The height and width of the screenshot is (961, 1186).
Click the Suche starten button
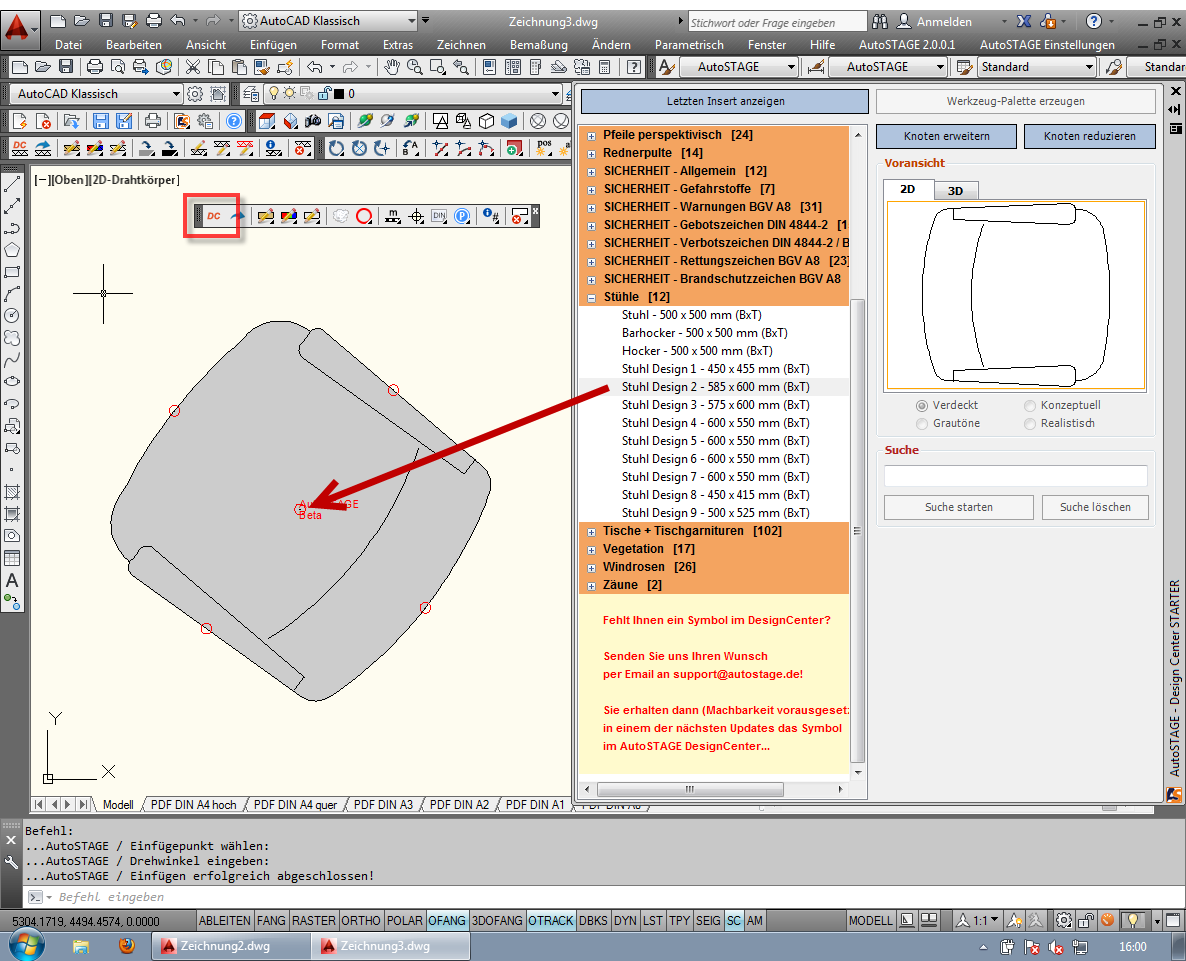(x=958, y=507)
